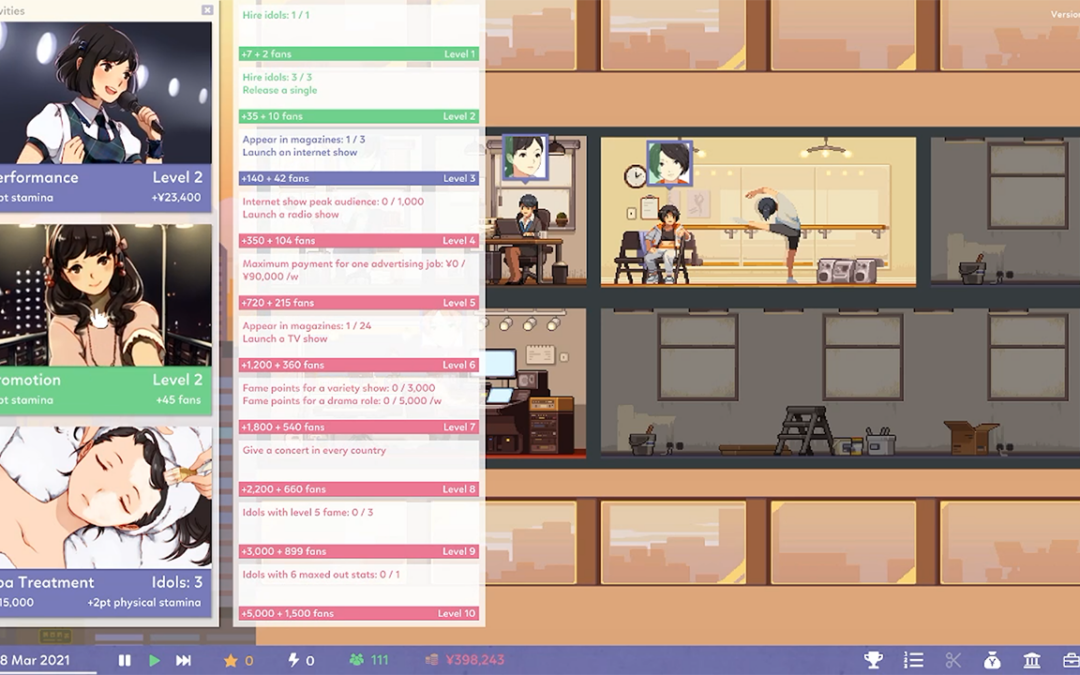Click the scissors icon in bottom bar
This screenshot has height=675, width=1080.
pos(952,660)
